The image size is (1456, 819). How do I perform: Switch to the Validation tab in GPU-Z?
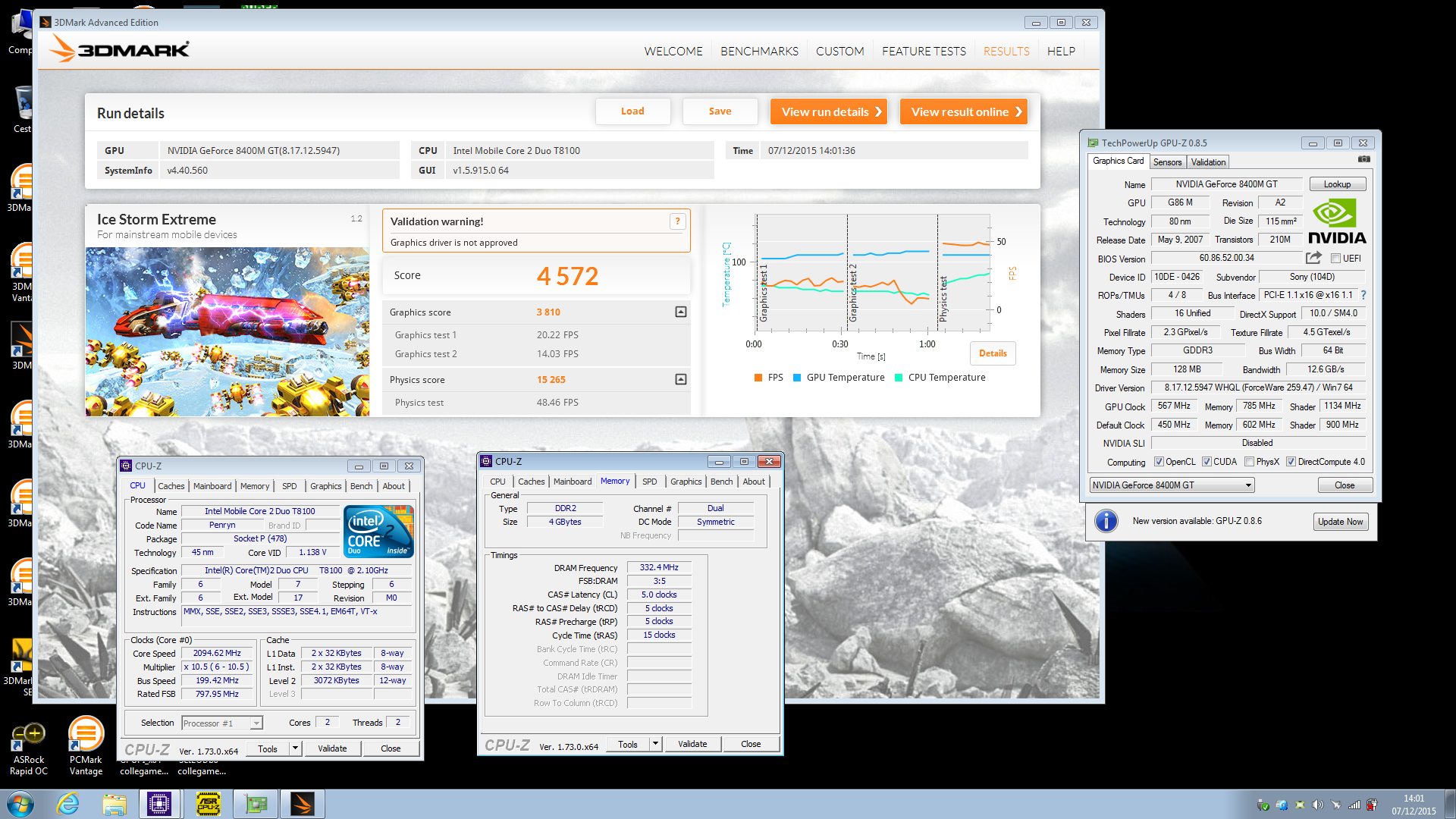click(x=1208, y=162)
